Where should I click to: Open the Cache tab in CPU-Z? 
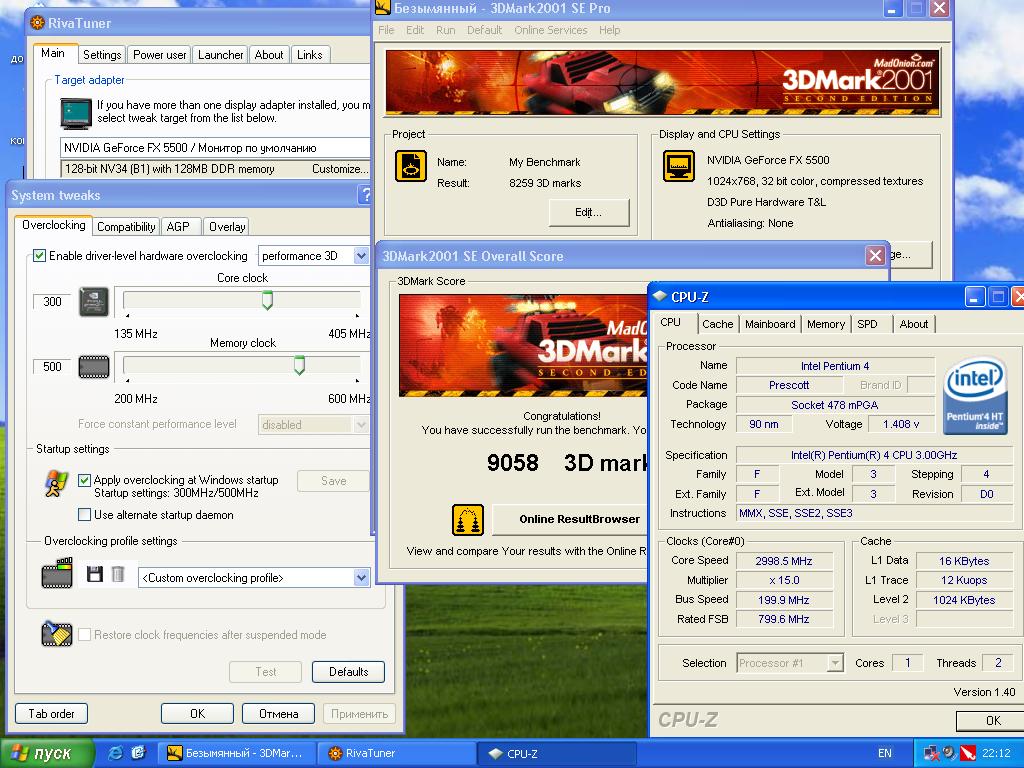coord(718,324)
